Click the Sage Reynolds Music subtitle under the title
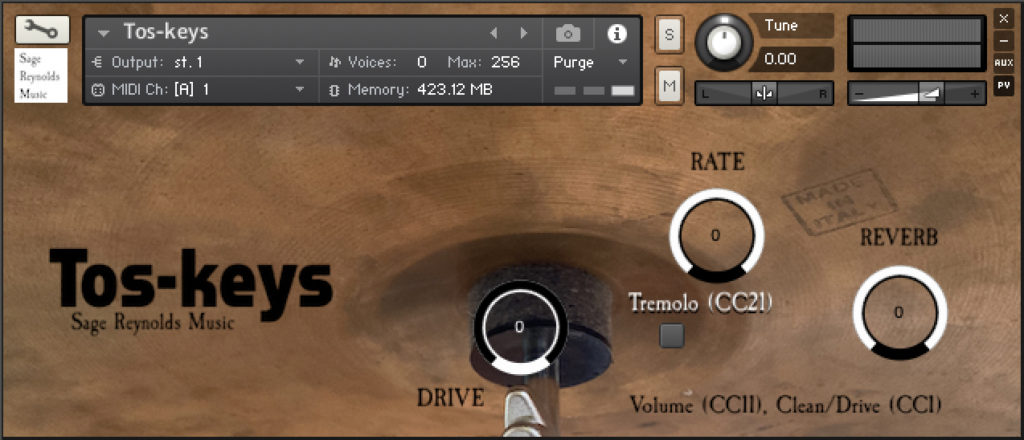This screenshot has height=440, width=1024. (x=152, y=322)
